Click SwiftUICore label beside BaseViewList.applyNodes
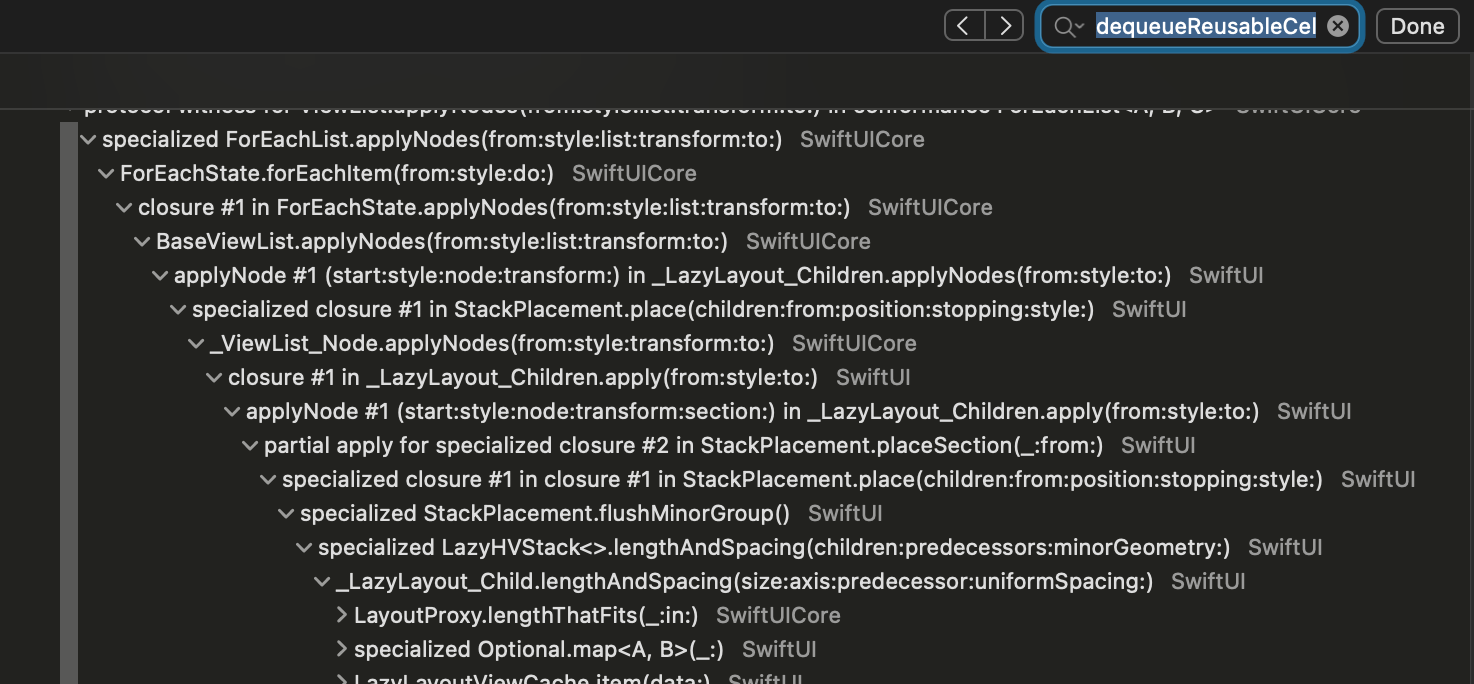The image size is (1474, 684). click(x=808, y=242)
